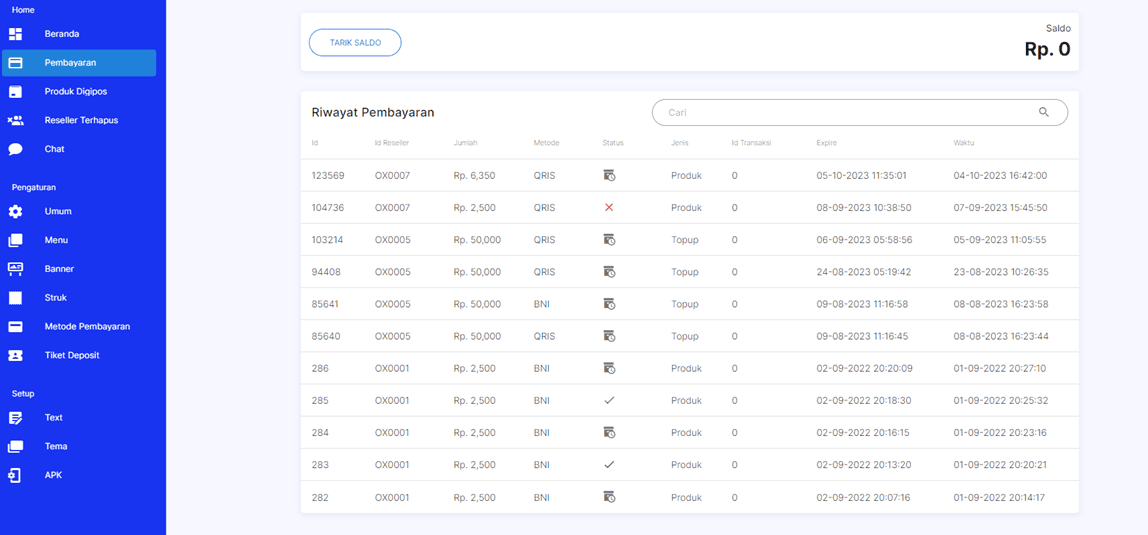Image resolution: width=1148 pixels, height=535 pixels.
Task: Select the row with Id 103214
Action: pos(689,240)
